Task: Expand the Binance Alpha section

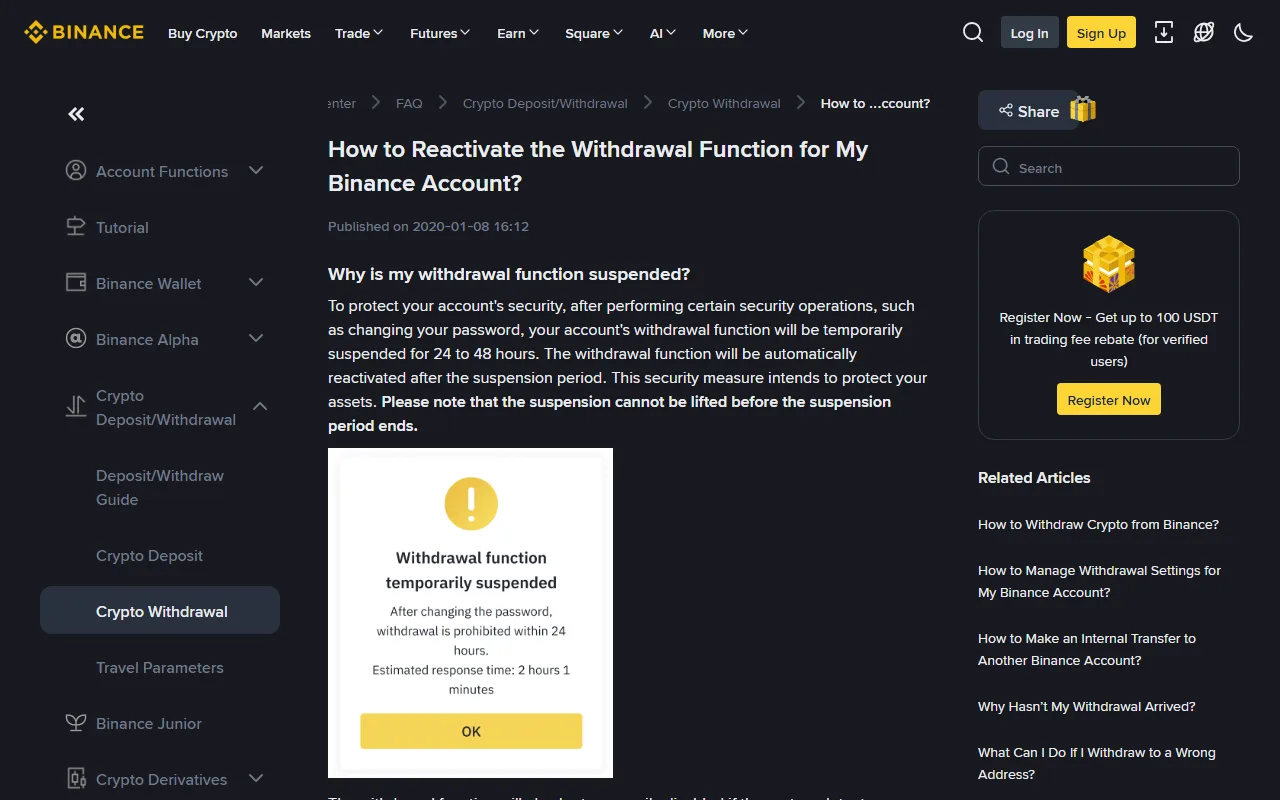Action: pyautogui.click(x=256, y=339)
